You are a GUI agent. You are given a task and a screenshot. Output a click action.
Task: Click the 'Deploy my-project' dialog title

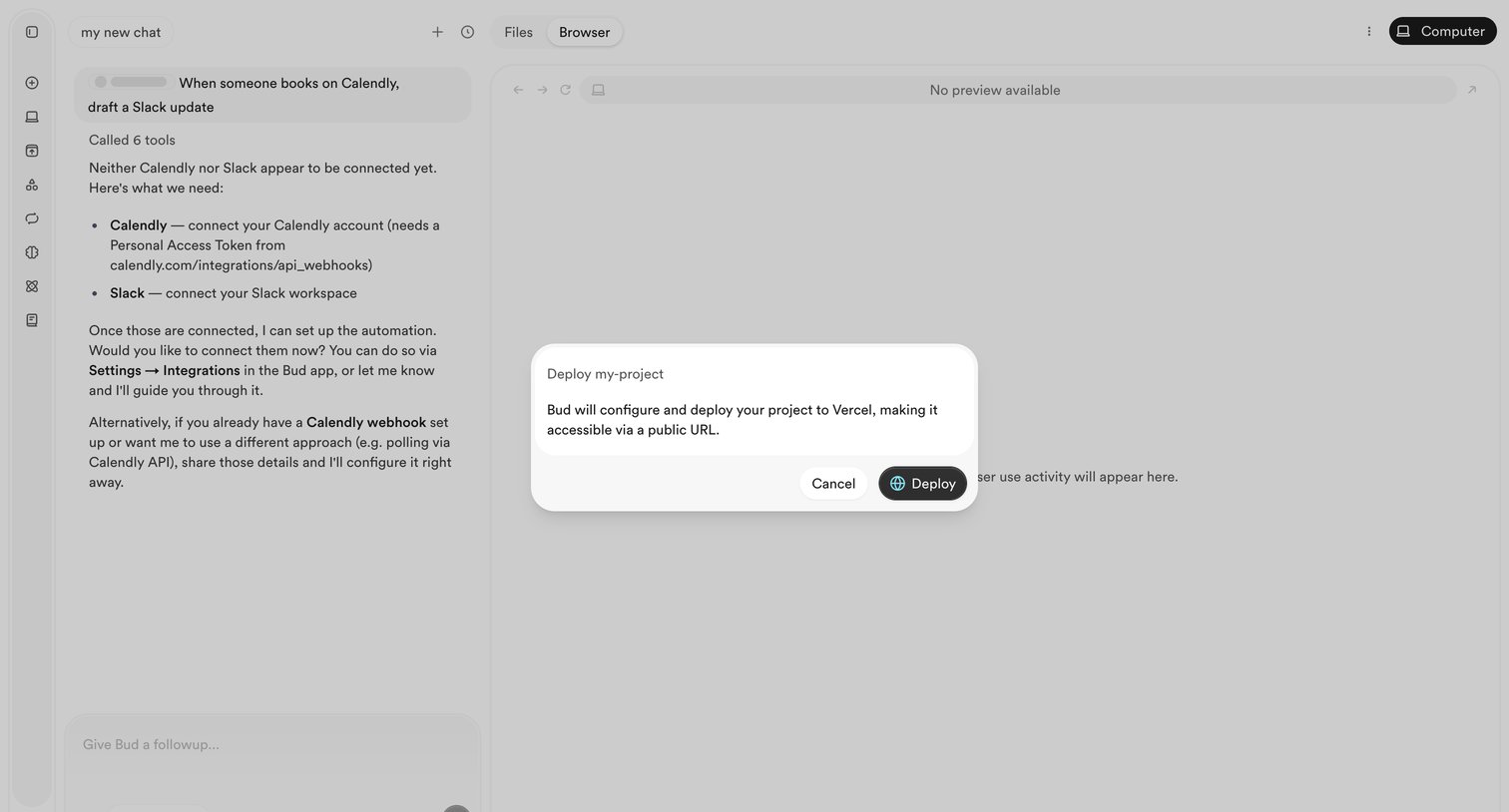(x=605, y=374)
